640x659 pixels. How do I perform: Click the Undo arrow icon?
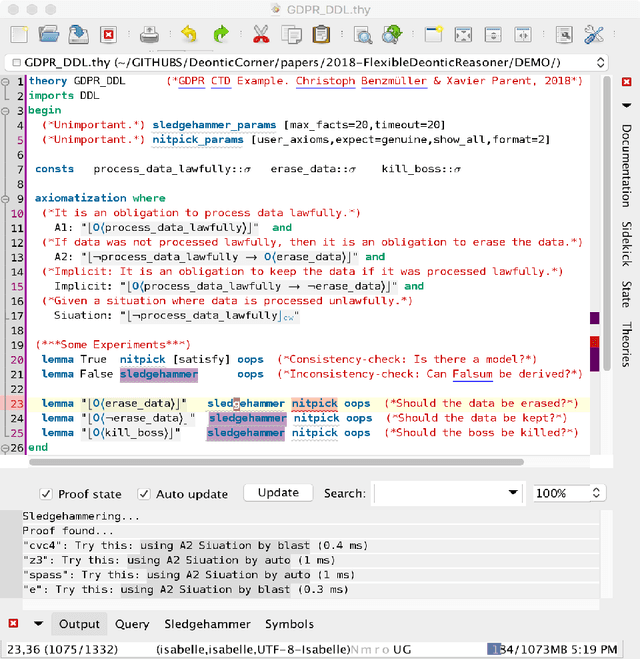coord(191,35)
